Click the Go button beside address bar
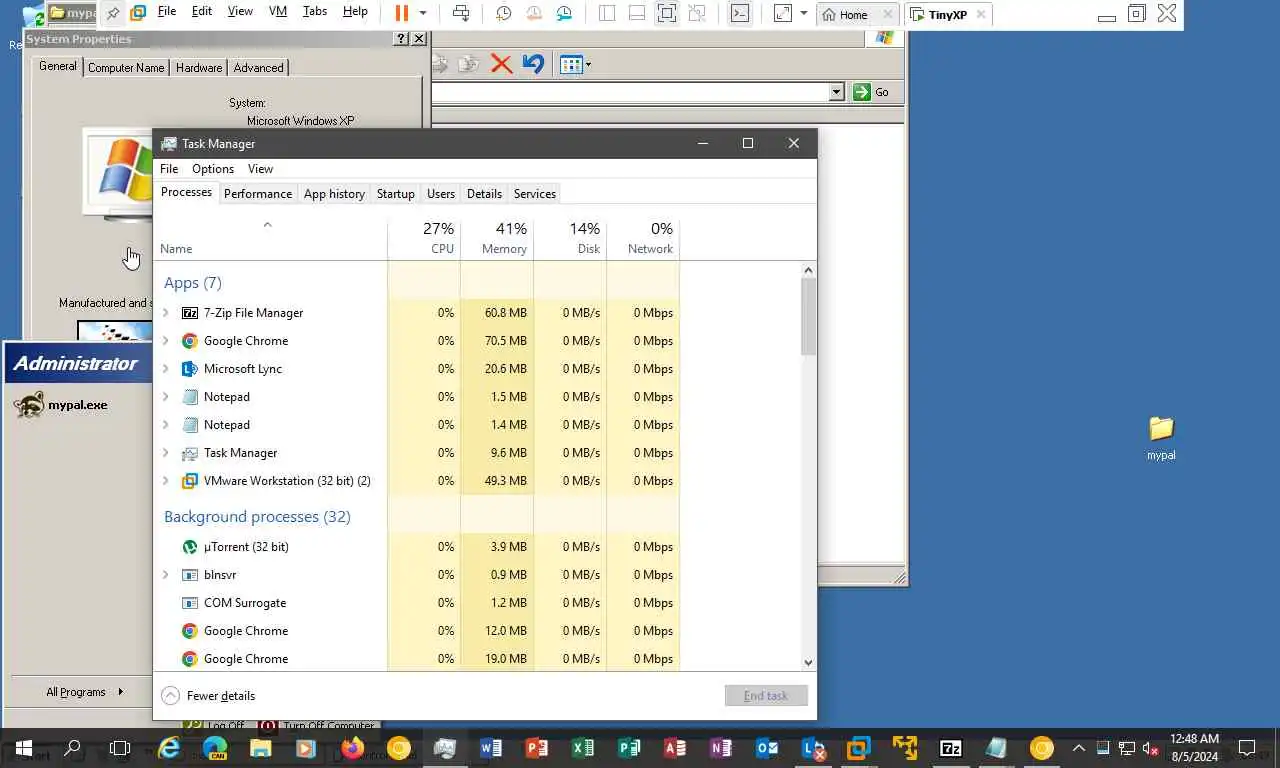The image size is (1280, 768). point(871,92)
